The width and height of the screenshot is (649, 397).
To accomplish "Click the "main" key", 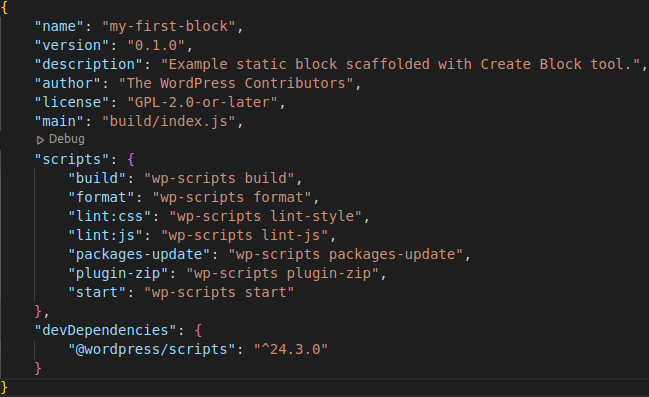I will 60,122.
